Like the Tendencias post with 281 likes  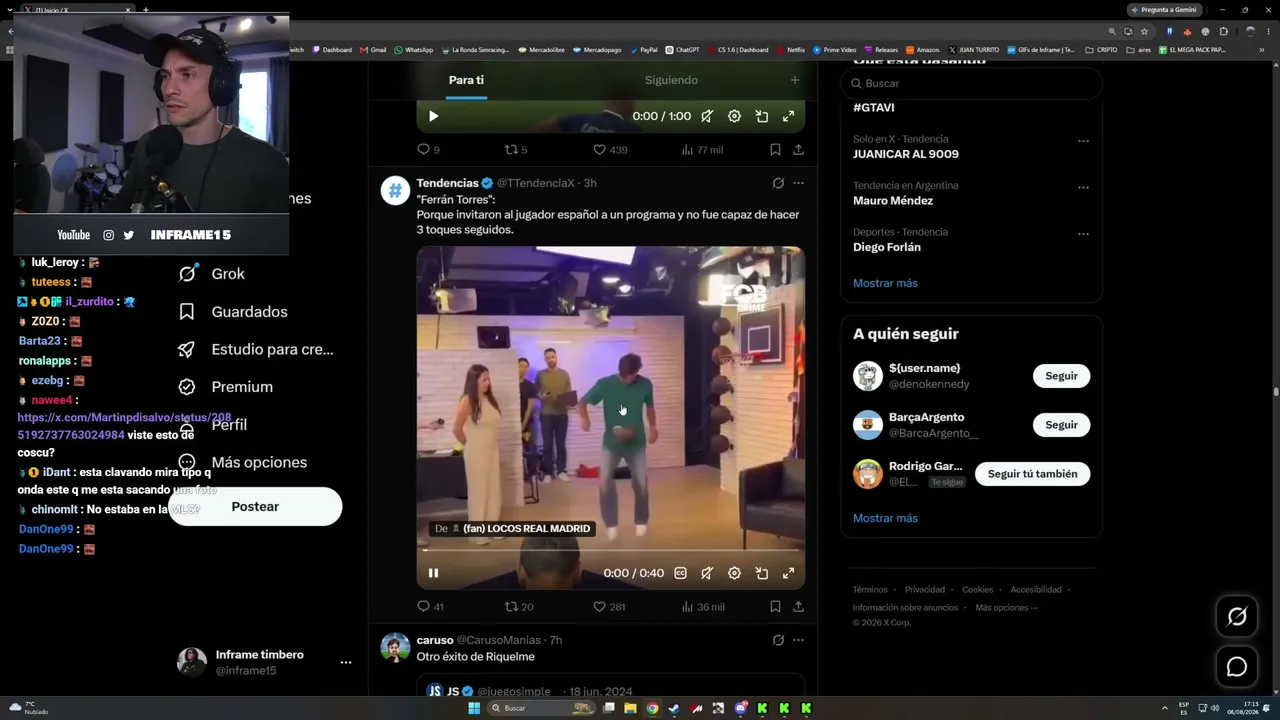pos(609,607)
